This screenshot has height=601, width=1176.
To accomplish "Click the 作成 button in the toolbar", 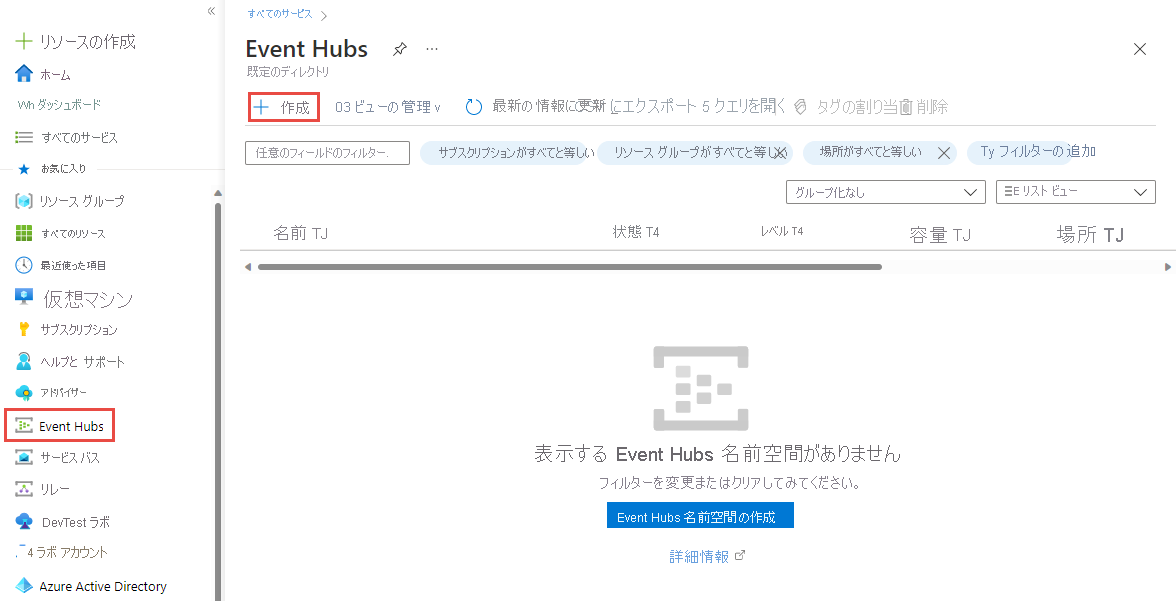I will [x=284, y=107].
